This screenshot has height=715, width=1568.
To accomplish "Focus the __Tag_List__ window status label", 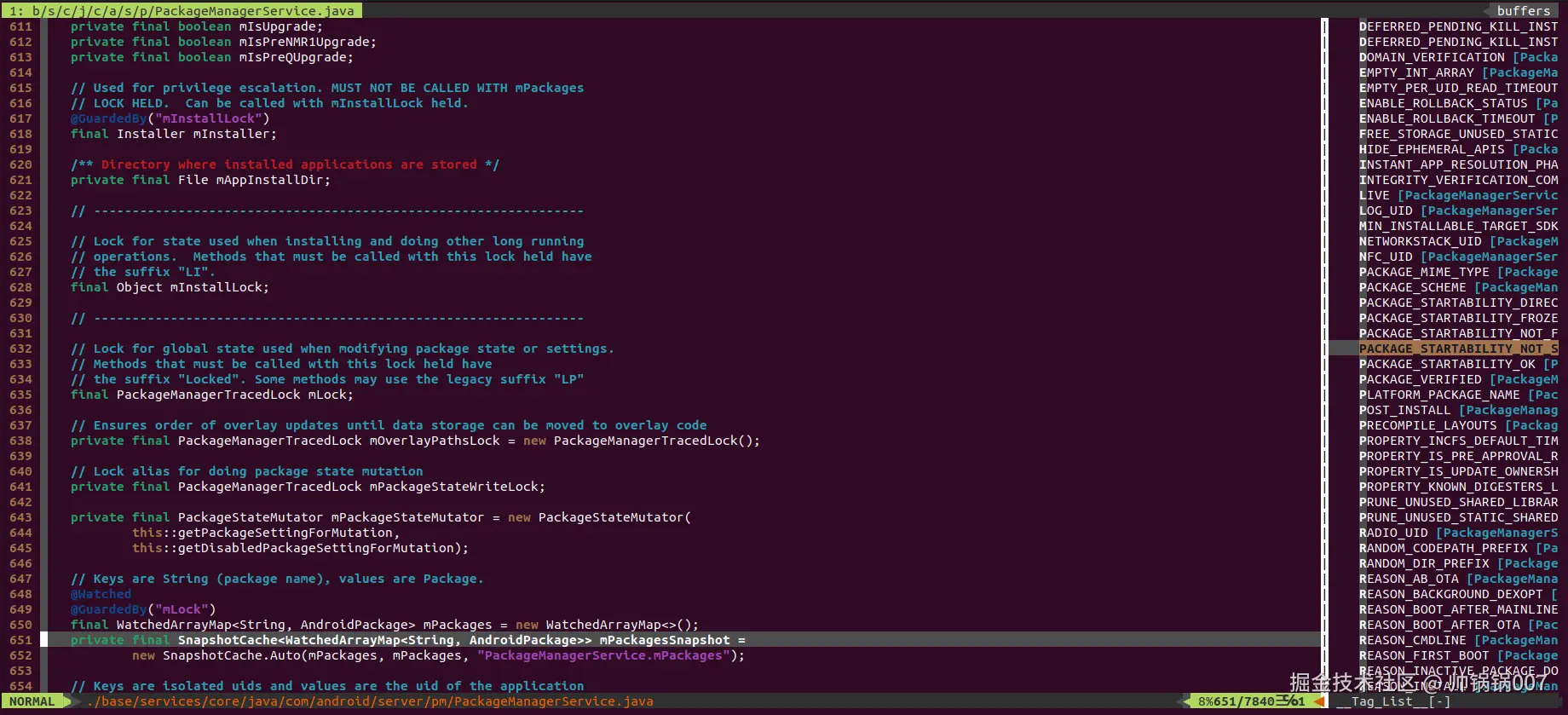I will pos(1393,701).
